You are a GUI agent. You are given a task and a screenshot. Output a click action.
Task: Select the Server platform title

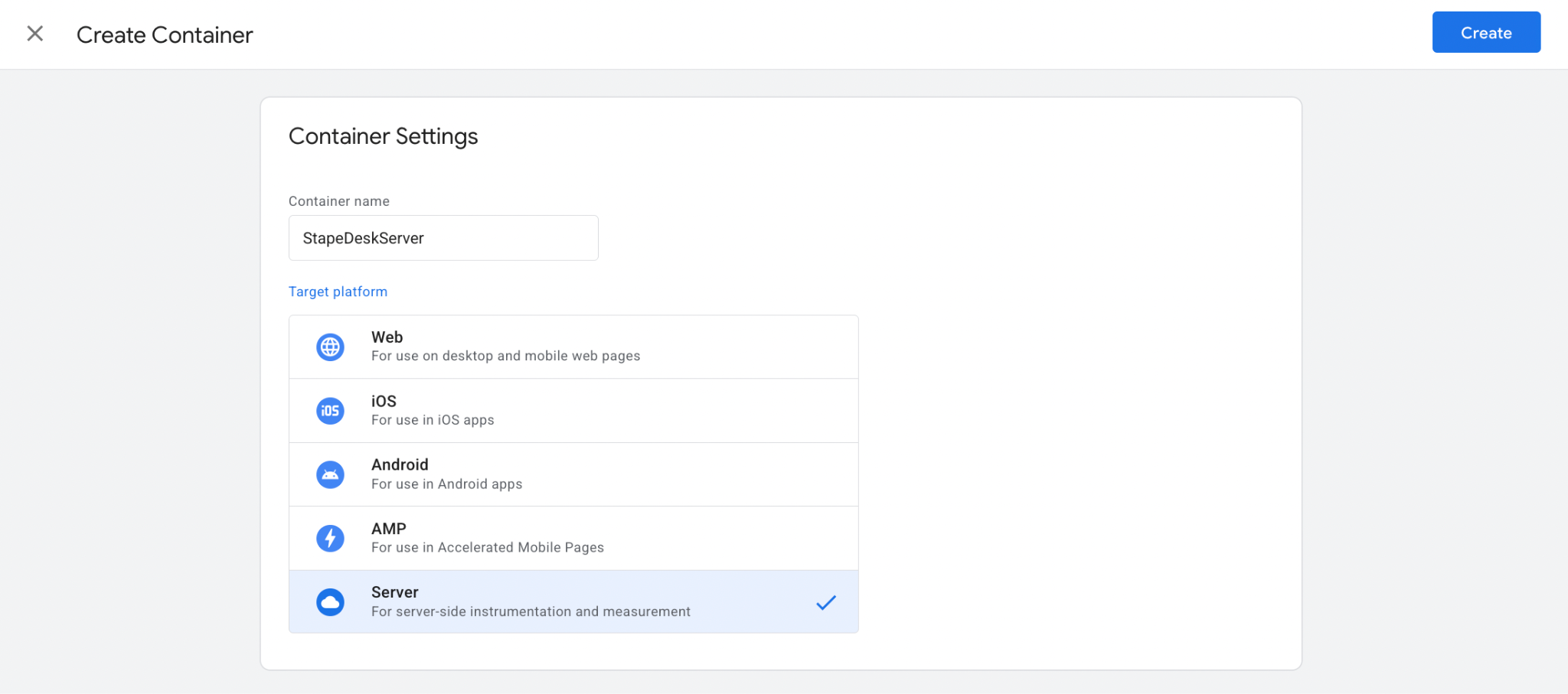(x=395, y=592)
